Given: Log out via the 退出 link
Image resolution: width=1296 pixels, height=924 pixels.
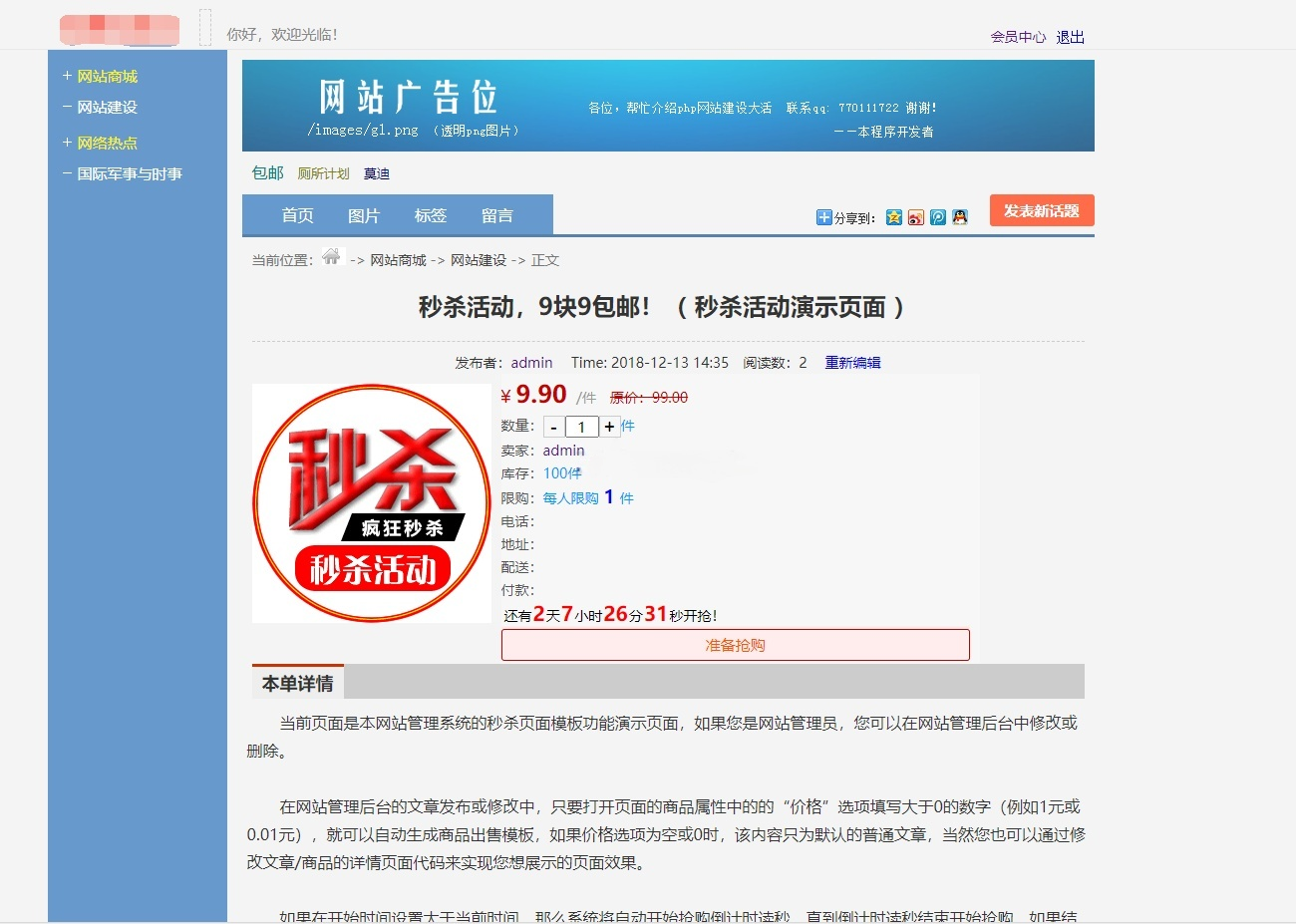Looking at the screenshot, I should [x=1069, y=36].
